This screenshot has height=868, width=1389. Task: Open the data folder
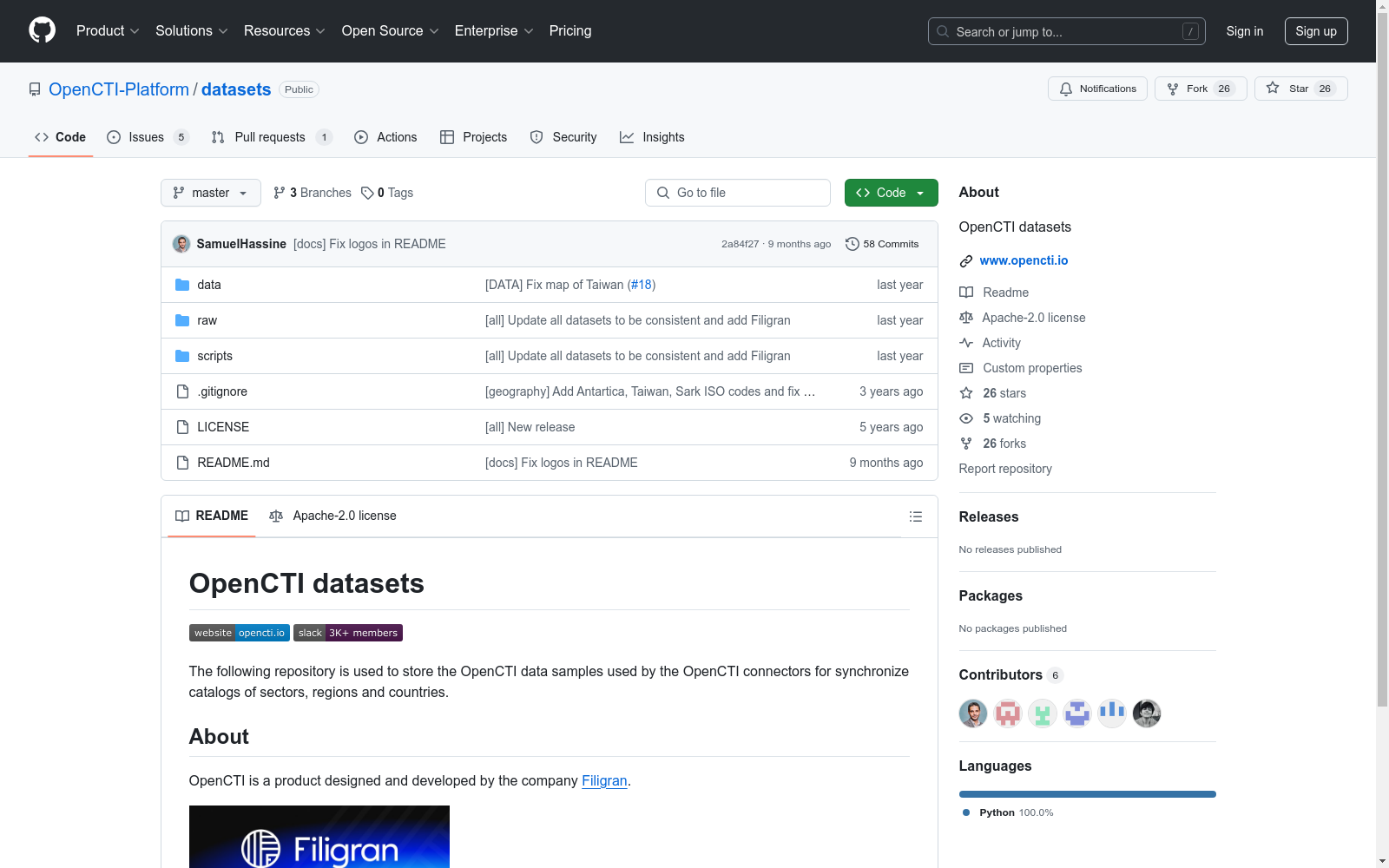(208, 285)
